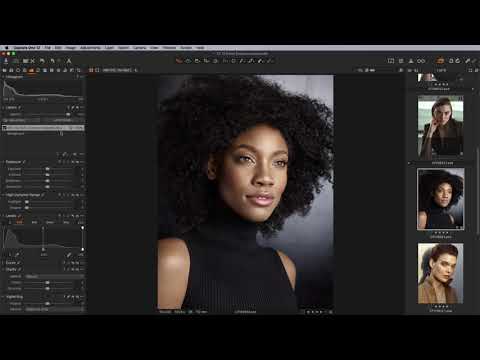Toggle the checkbox on the highlighted layer row
This screenshot has width=480, height=360.
coord(5,128)
